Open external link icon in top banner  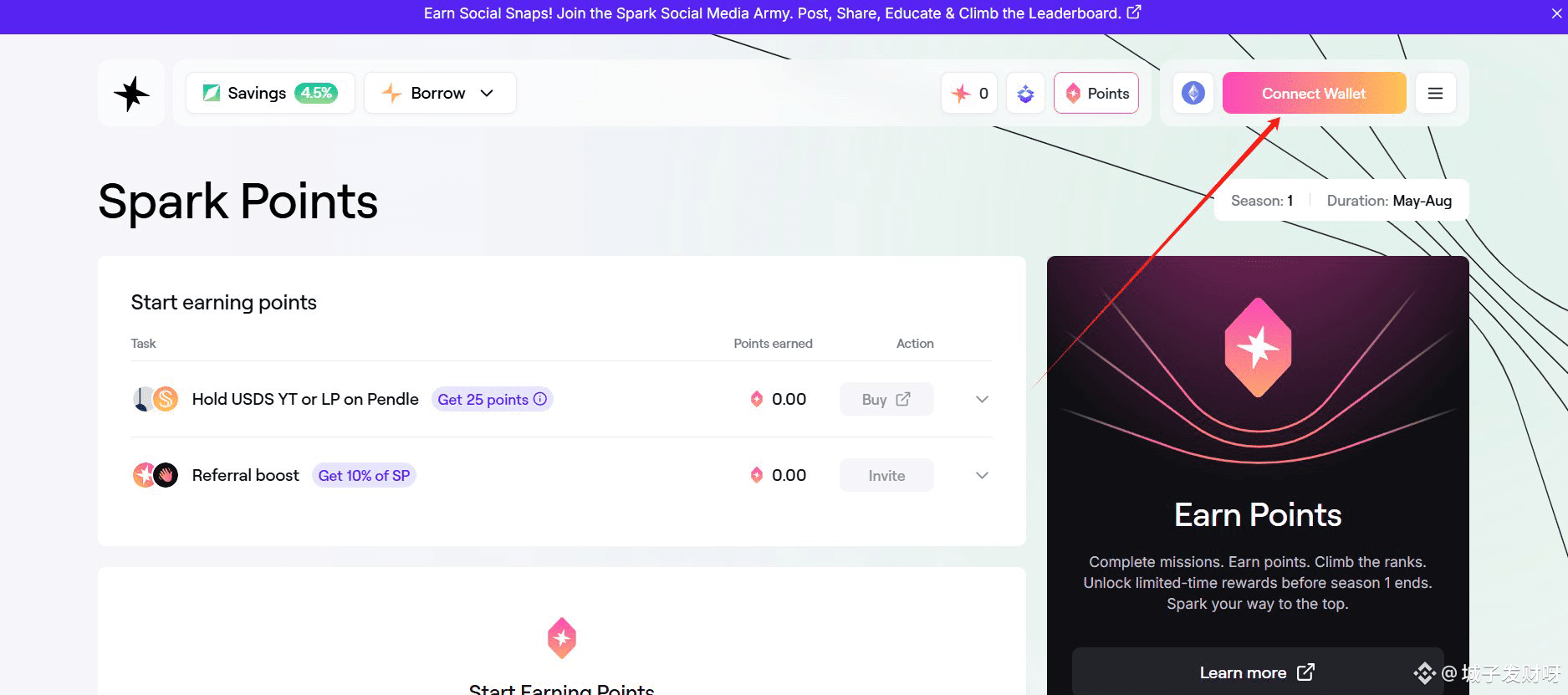(1134, 13)
